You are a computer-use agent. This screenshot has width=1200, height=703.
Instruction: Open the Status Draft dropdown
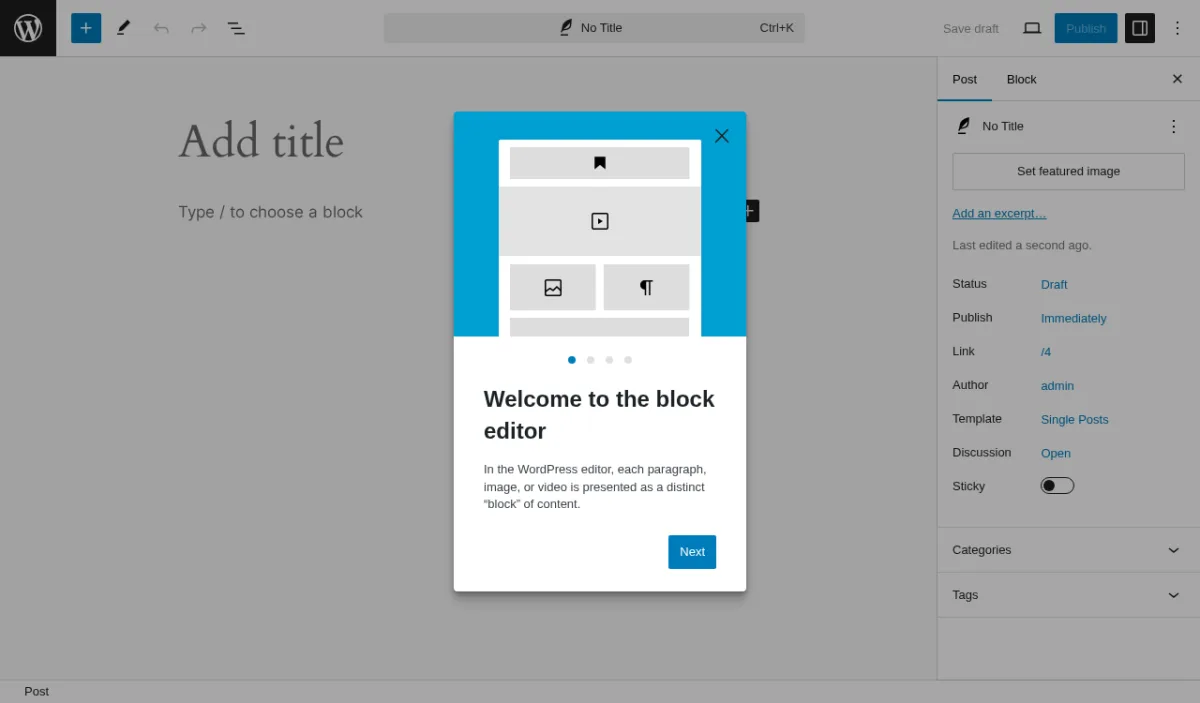[1054, 284]
